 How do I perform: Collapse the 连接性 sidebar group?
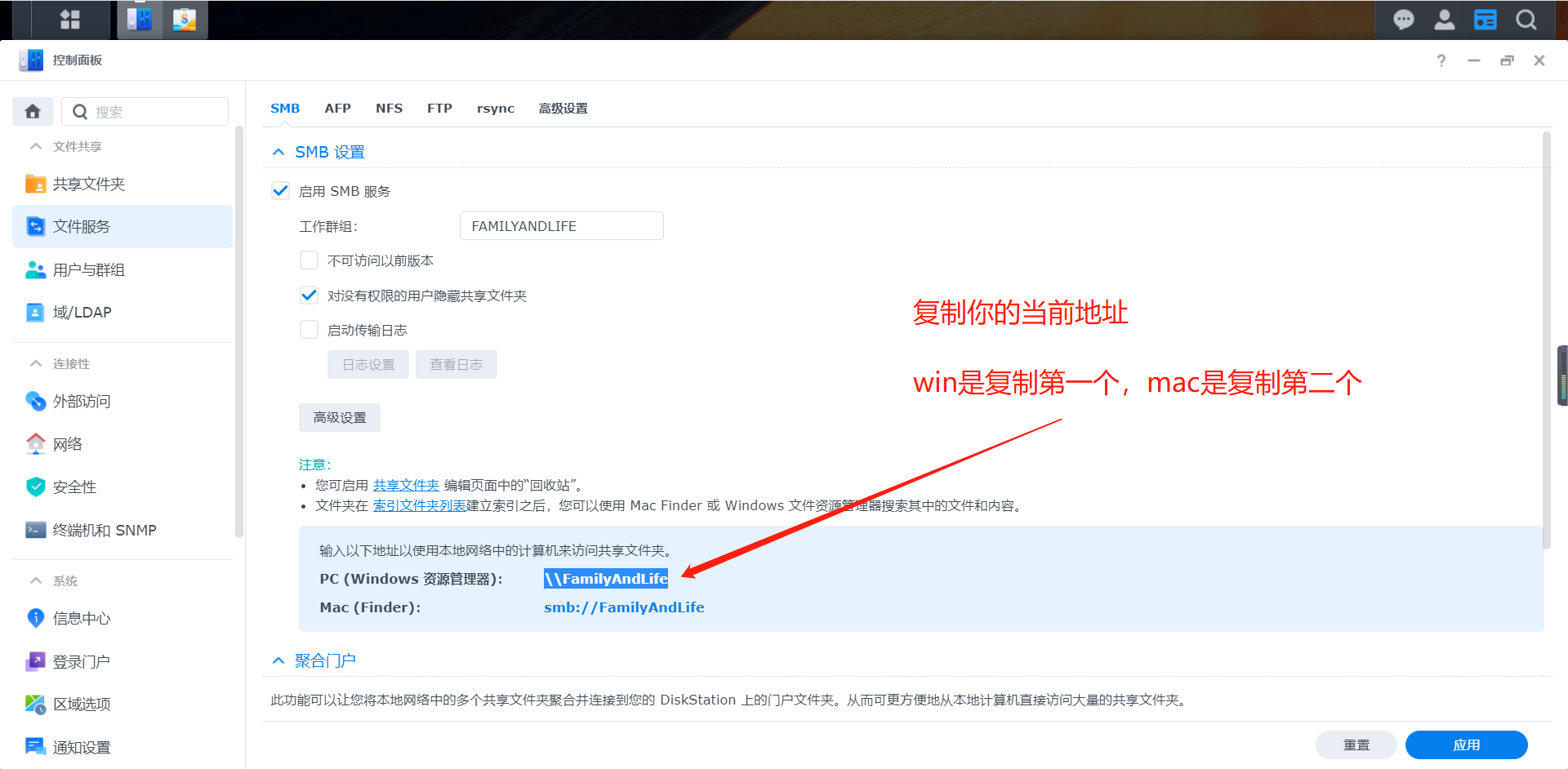click(x=36, y=363)
